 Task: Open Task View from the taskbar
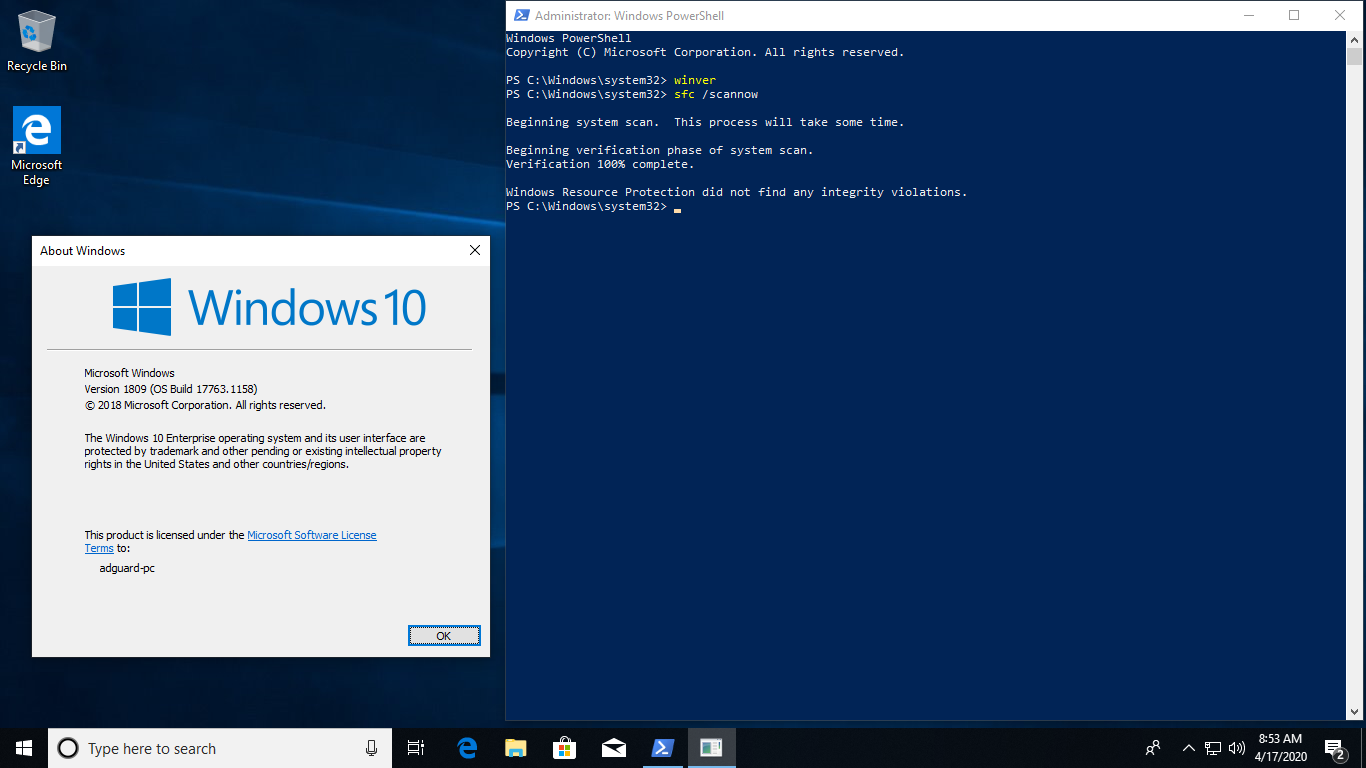click(x=416, y=748)
